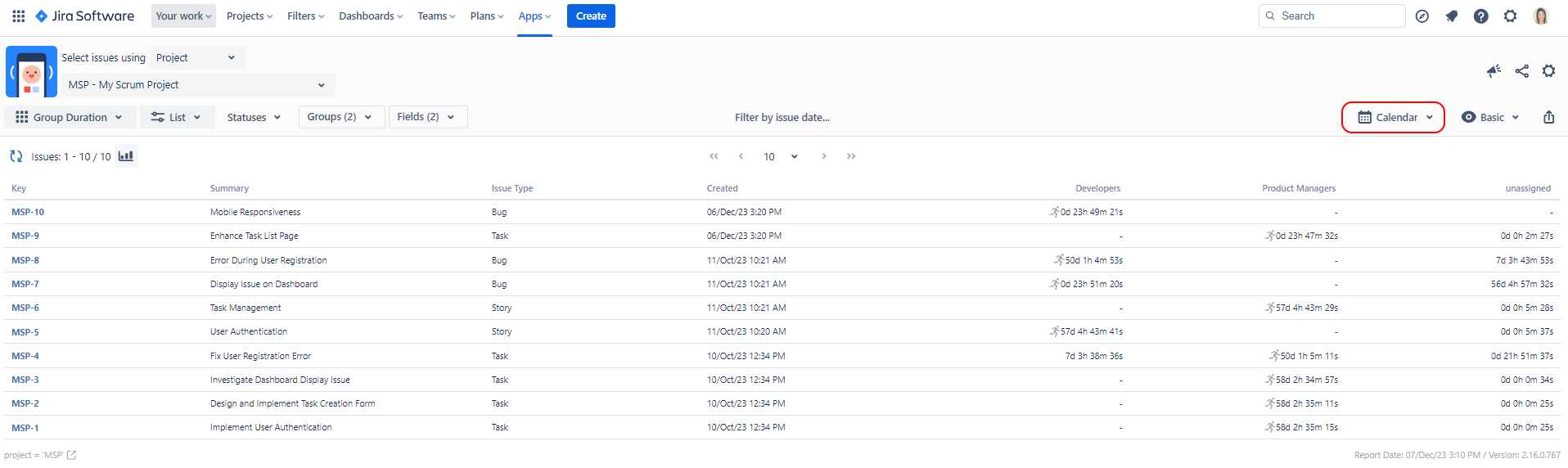The height and width of the screenshot is (468, 1568).
Task: Open the announcements megaphone icon
Action: click(1494, 71)
